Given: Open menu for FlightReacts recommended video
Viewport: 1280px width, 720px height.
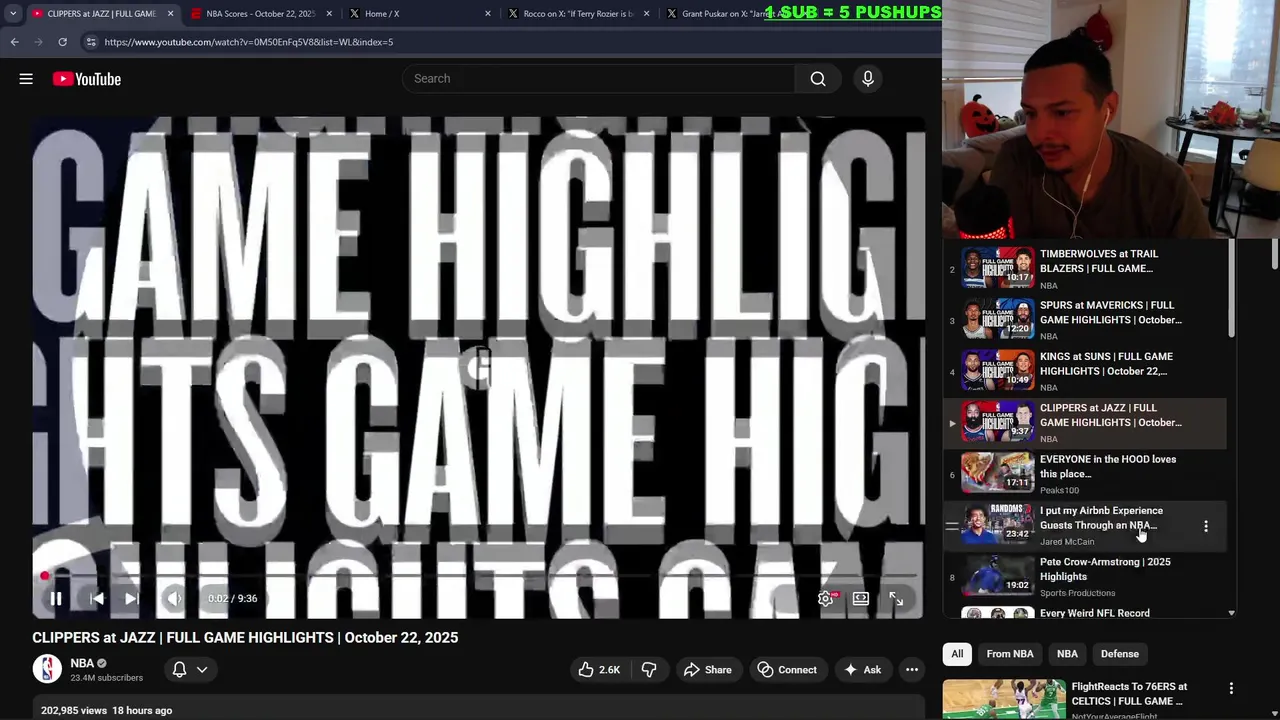Looking at the screenshot, I should click(x=1231, y=689).
